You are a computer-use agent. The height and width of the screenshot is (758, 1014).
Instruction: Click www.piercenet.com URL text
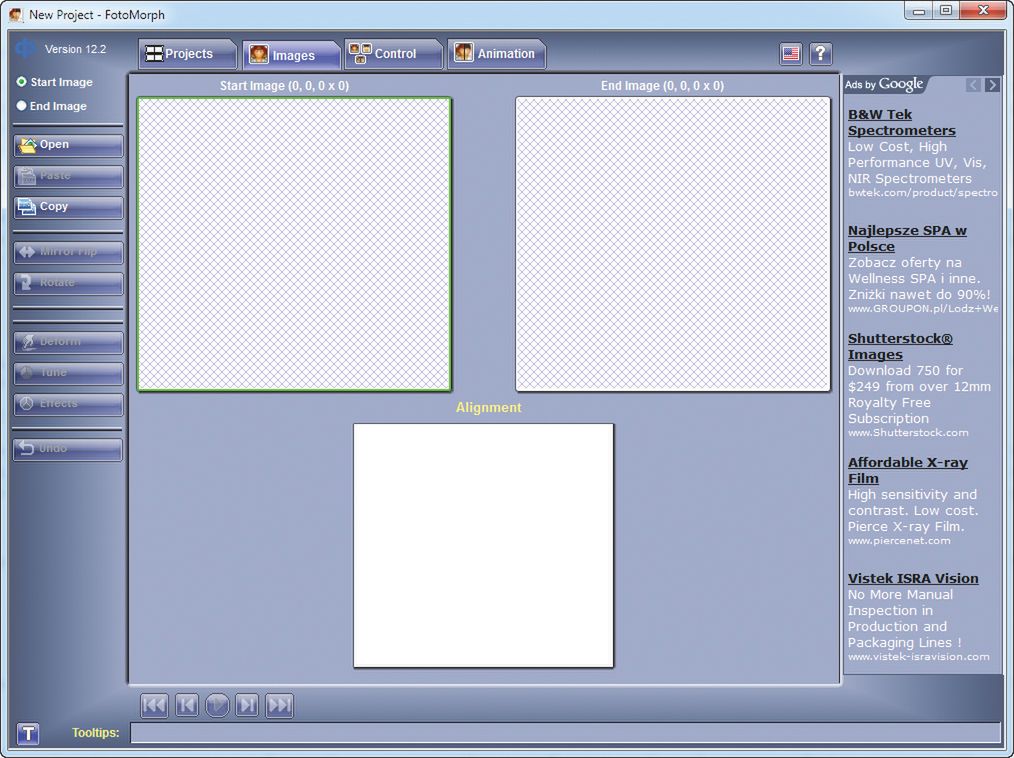899,540
